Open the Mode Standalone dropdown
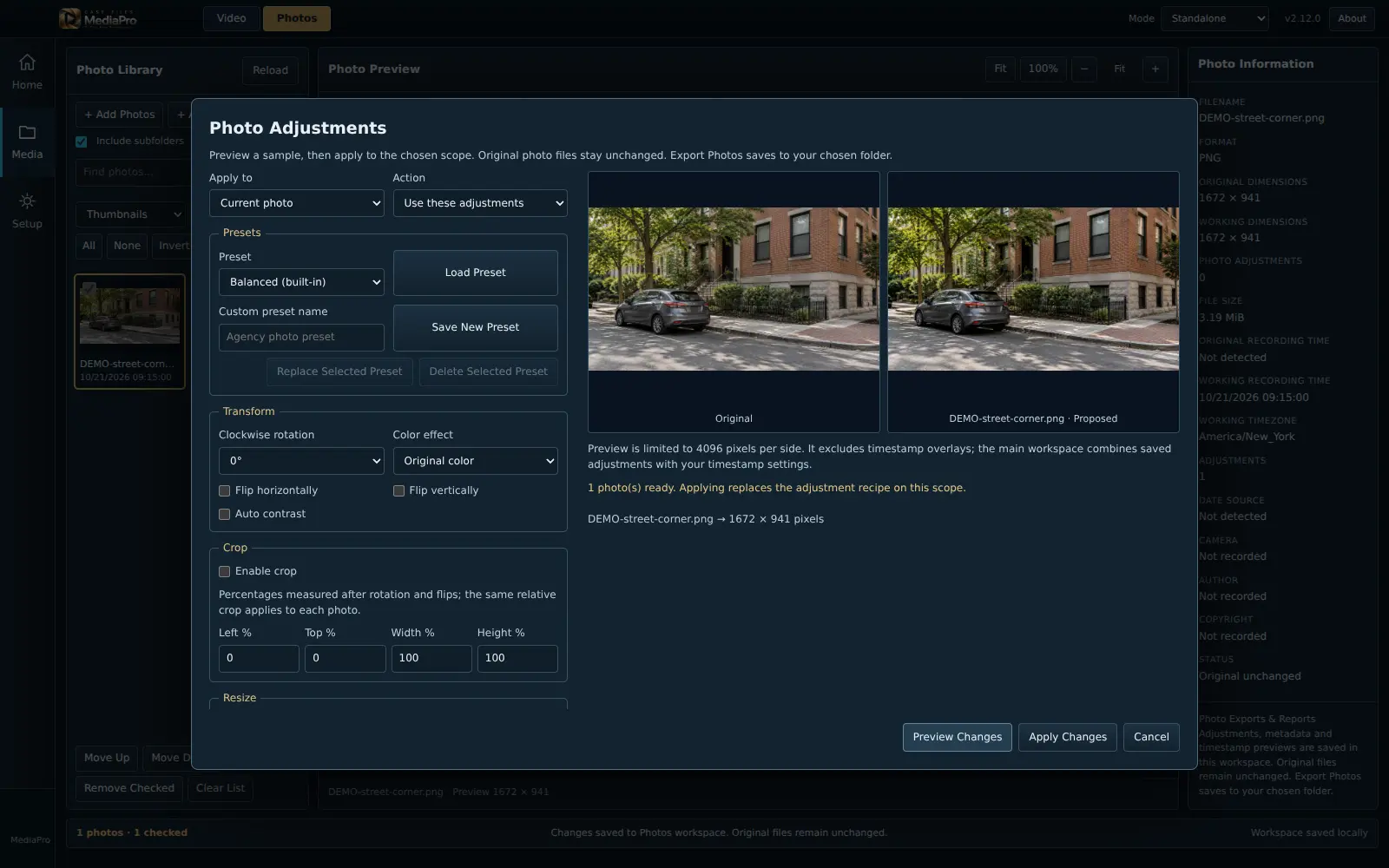 1215,18
